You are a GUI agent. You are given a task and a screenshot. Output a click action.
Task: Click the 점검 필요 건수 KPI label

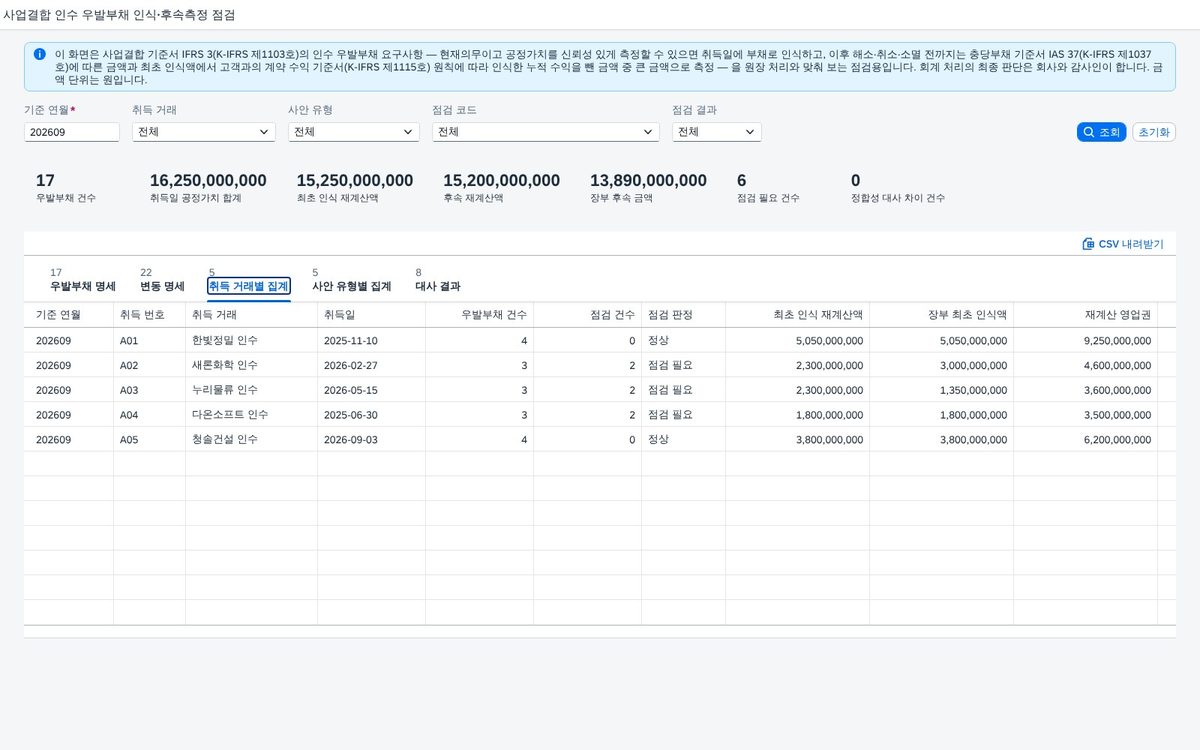pos(768,198)
